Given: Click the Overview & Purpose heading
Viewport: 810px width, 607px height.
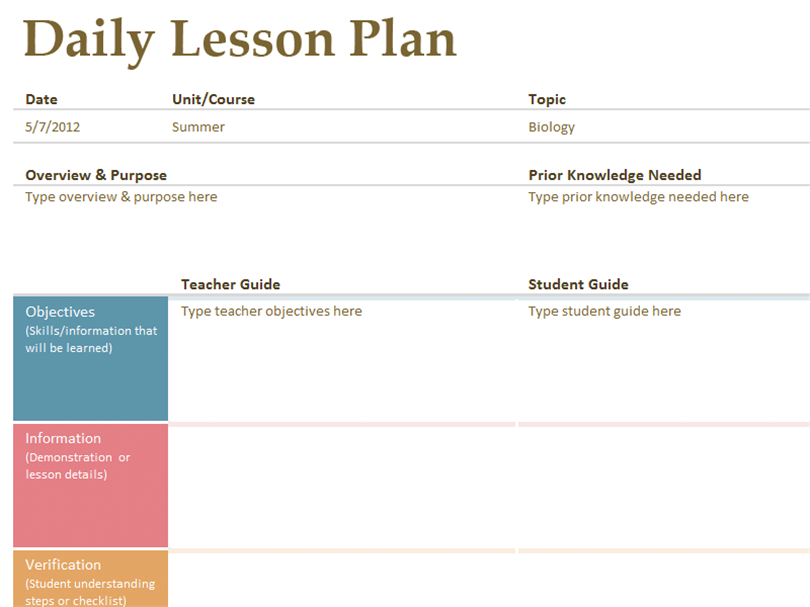Looking at the screenshot, I should coord(96,175).
